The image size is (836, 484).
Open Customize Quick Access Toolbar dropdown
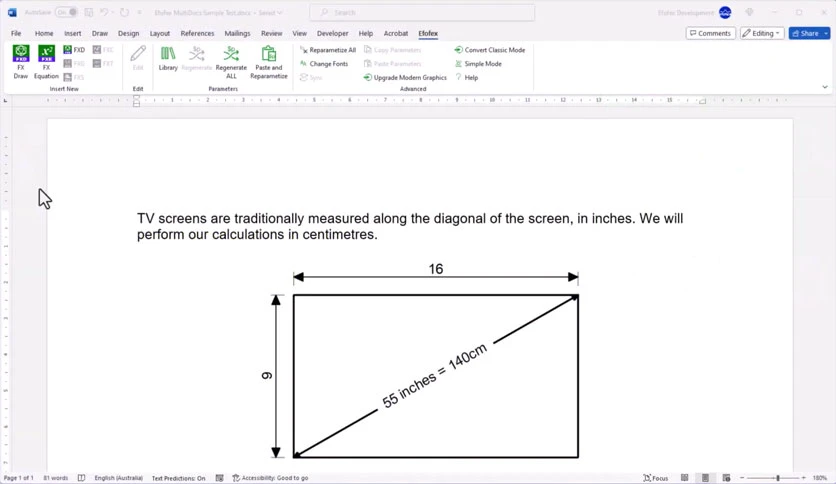pos(140,12)
